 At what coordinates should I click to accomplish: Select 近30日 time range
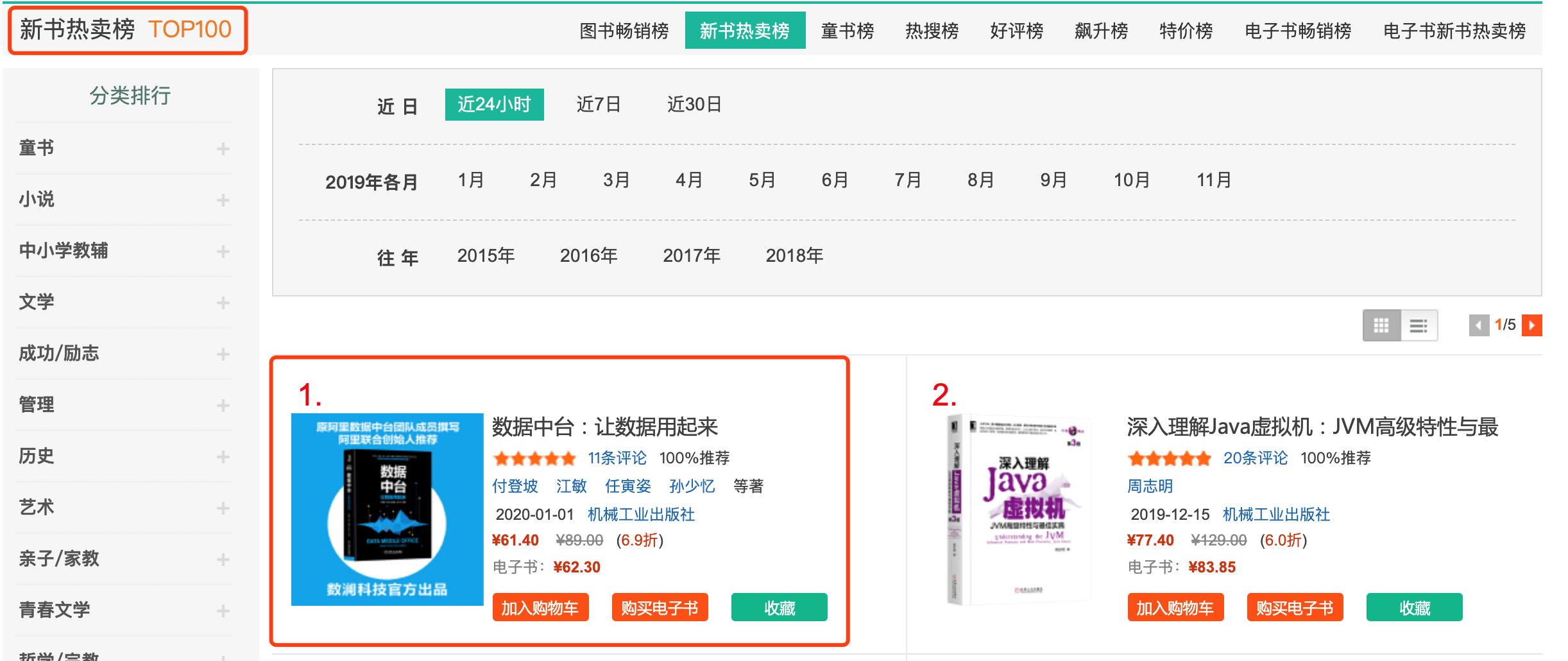click(x=694, y=105)
